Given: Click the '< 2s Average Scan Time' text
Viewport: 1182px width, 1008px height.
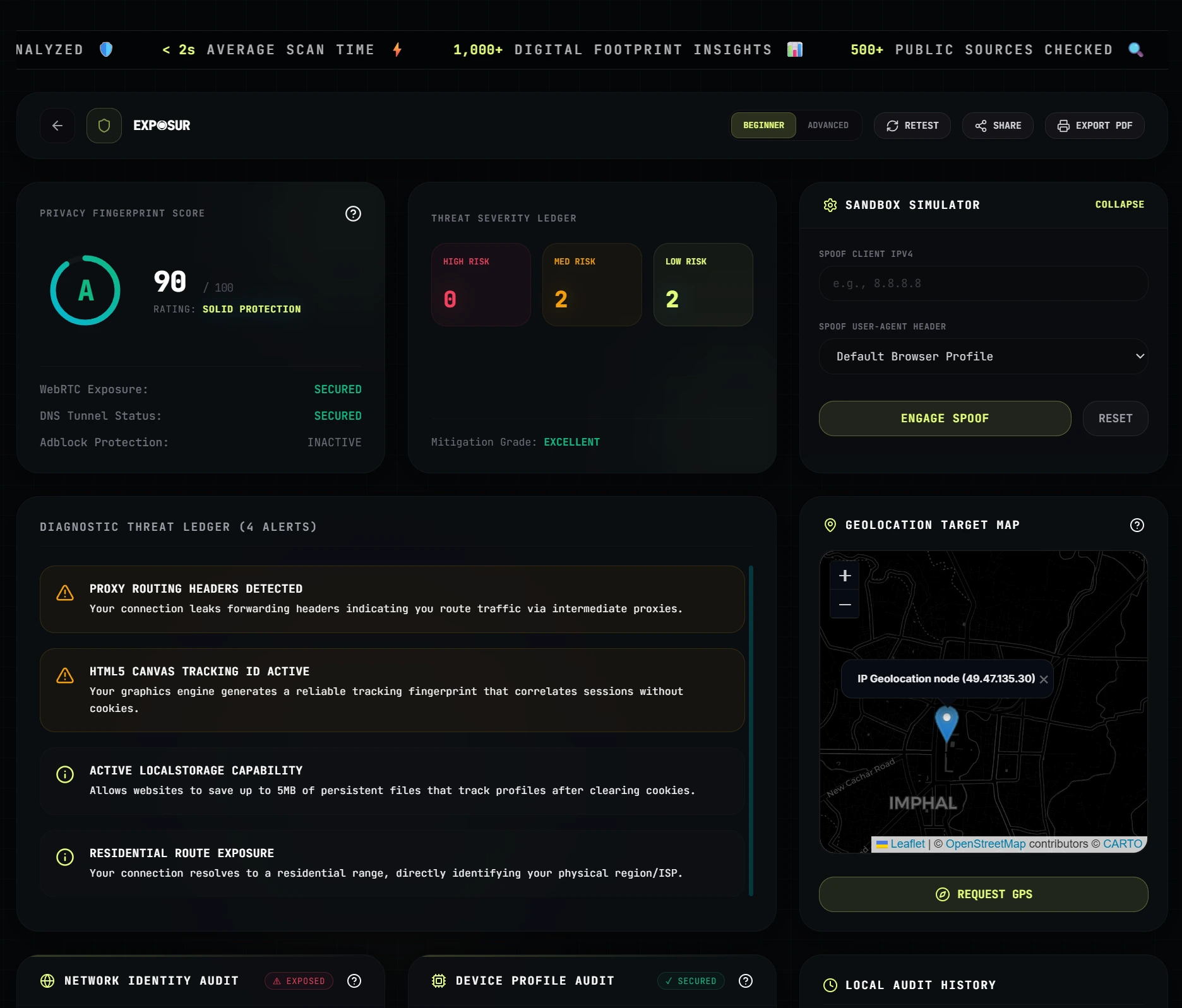Looking at the screenshot, I should point(268,49).
